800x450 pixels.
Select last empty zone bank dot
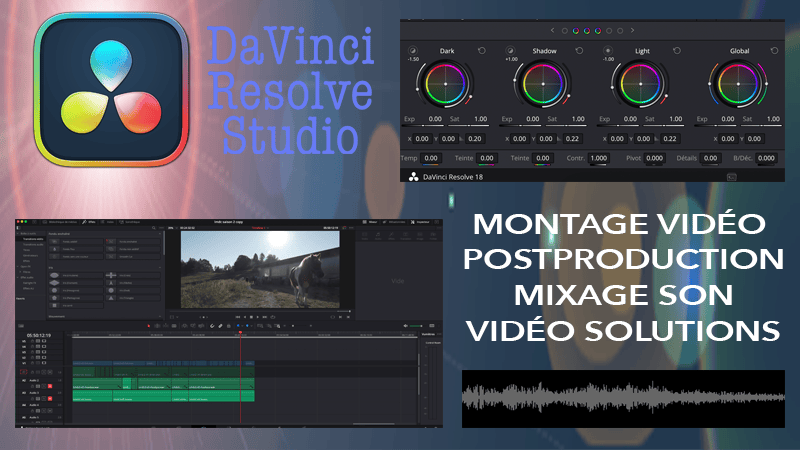coord(620,31)
